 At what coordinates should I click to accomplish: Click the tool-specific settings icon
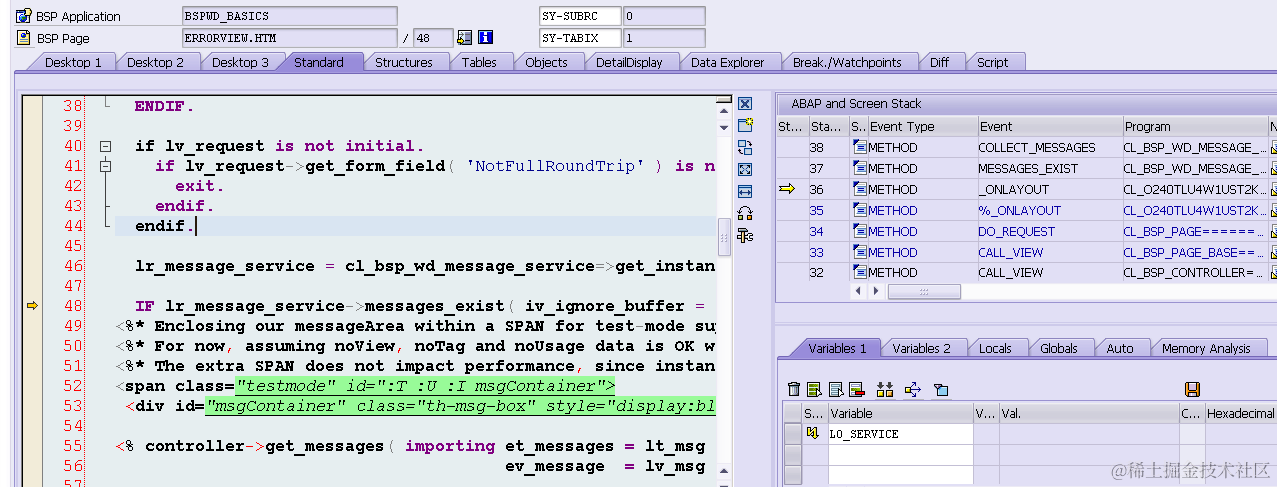pyautogui.click(x=745, y=235)
